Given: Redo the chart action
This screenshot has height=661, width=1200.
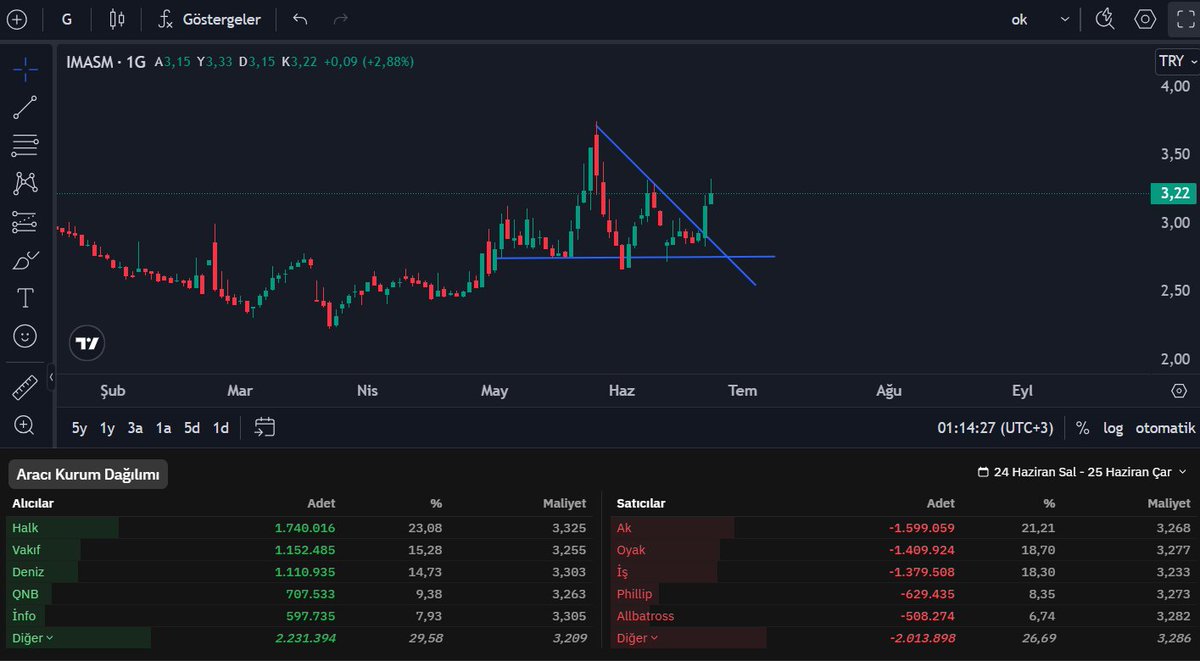Looking at the screenshot, I should coord(340,19).
